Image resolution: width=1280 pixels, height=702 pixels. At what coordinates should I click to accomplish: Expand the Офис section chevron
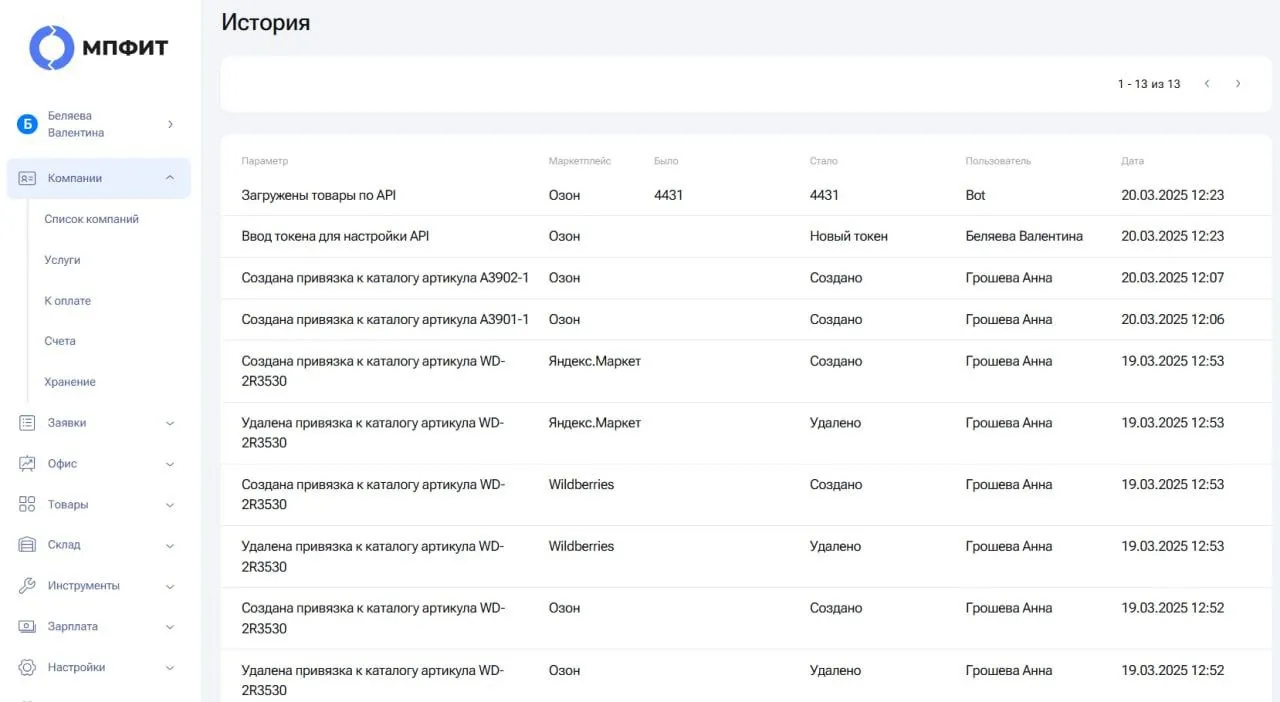coord(170,464)
